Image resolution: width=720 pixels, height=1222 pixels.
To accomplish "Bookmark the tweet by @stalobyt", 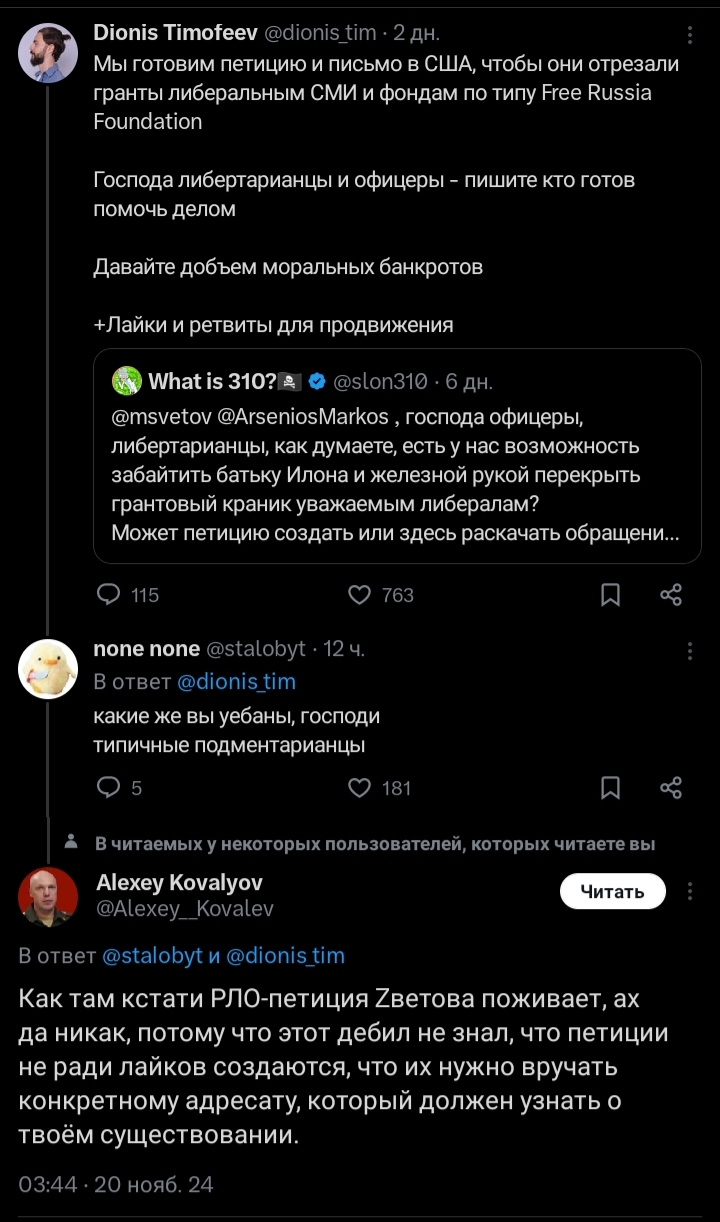I will pyautogui.click(x=610, y=788).
